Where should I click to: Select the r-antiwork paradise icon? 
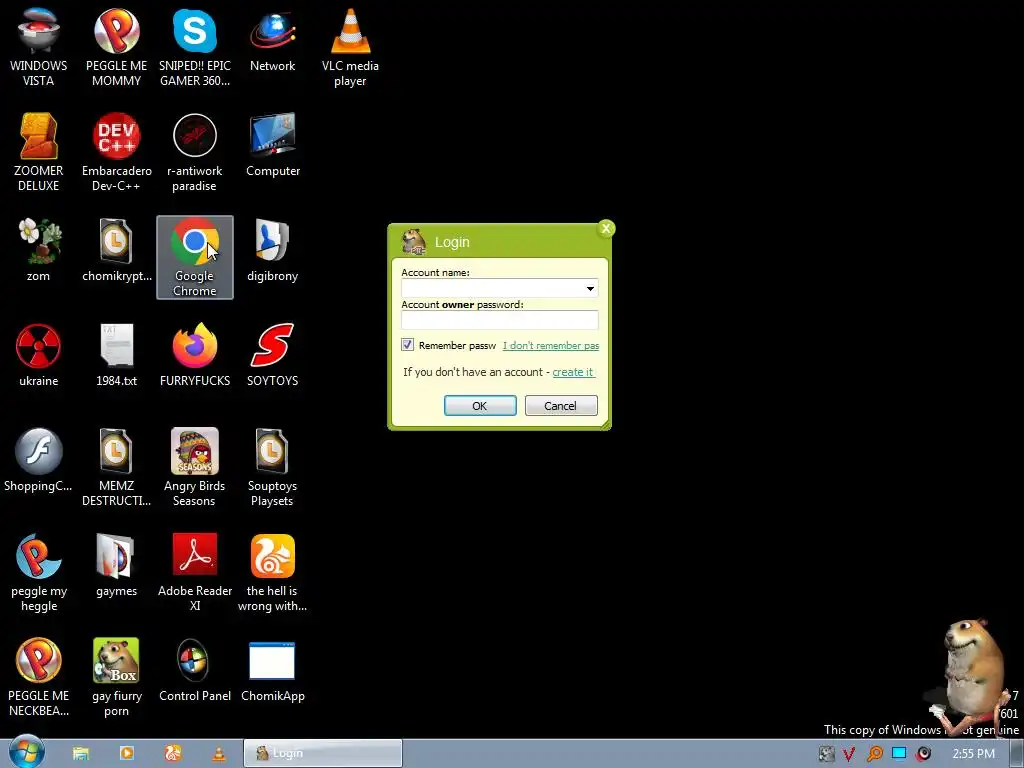pyautogui.click(x=195, y=152)
